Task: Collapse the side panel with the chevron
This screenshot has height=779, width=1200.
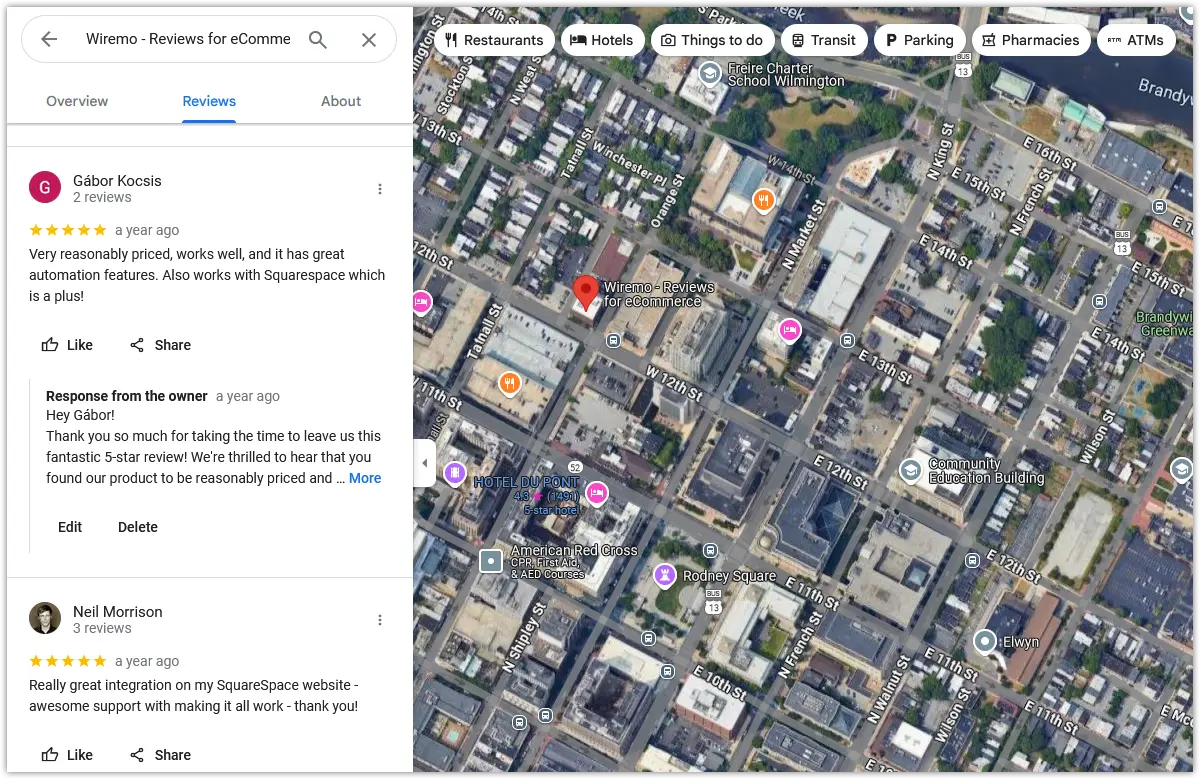Action: (423, 463)
